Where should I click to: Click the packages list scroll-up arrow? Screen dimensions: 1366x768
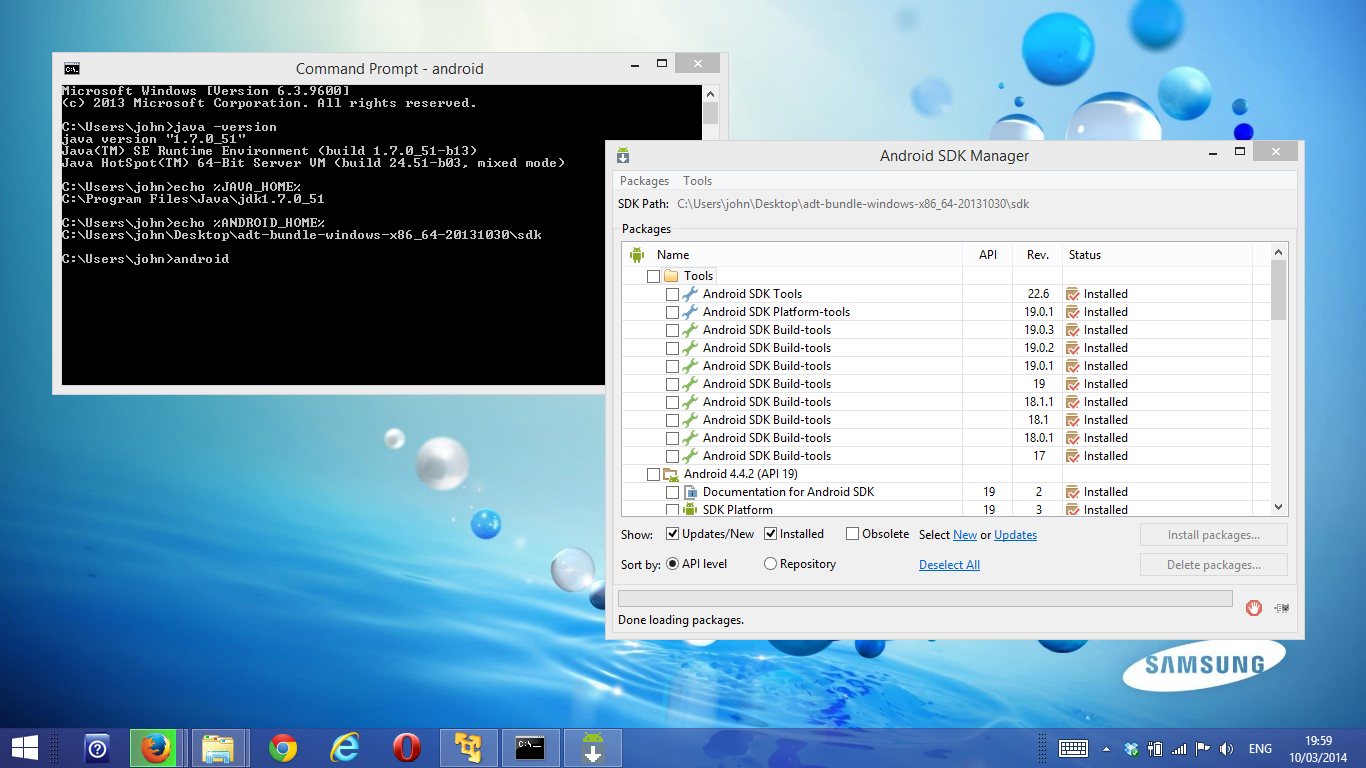coord(1278,252)
